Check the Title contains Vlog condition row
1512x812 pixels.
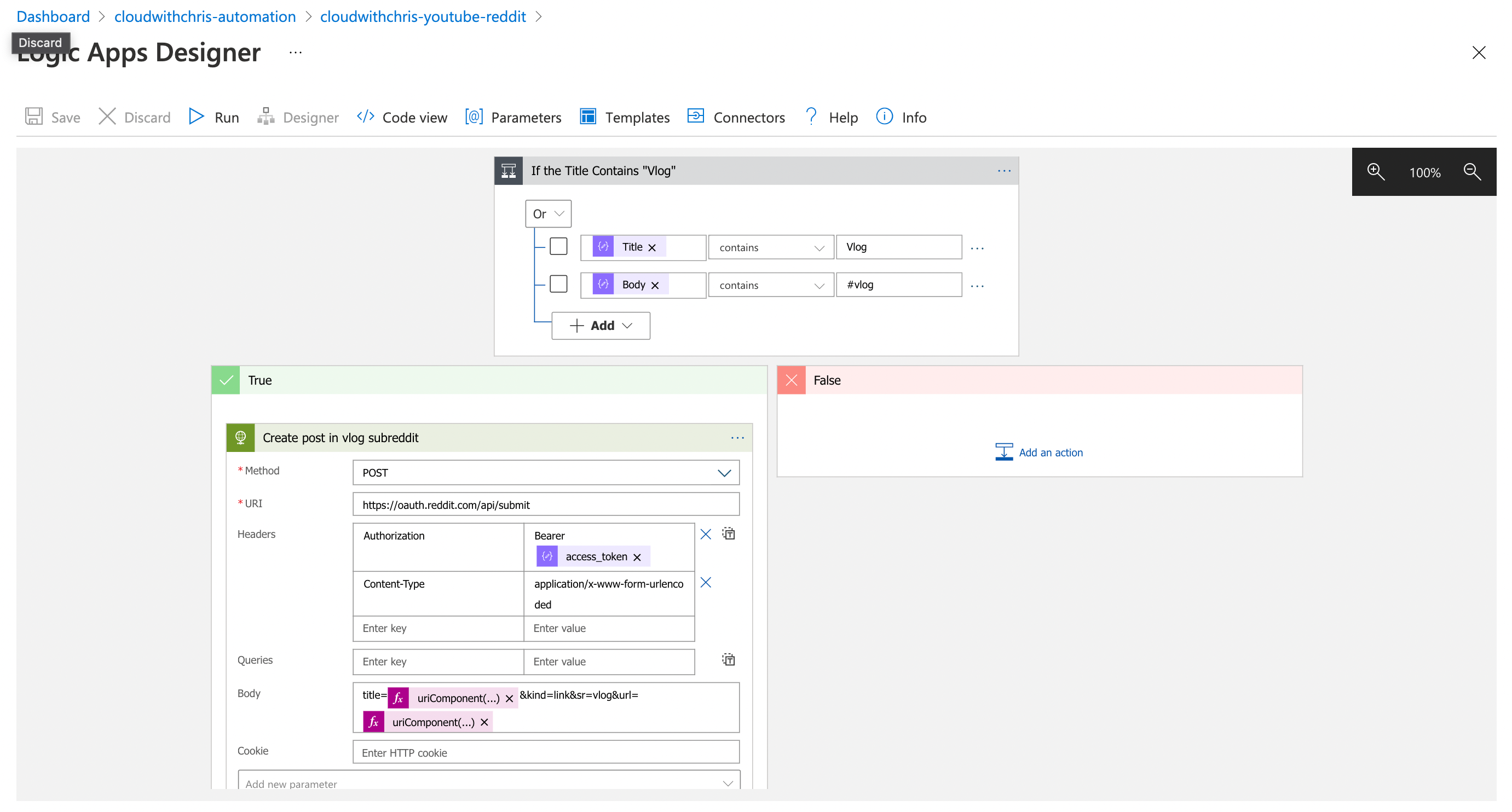(x=558, y=246)
